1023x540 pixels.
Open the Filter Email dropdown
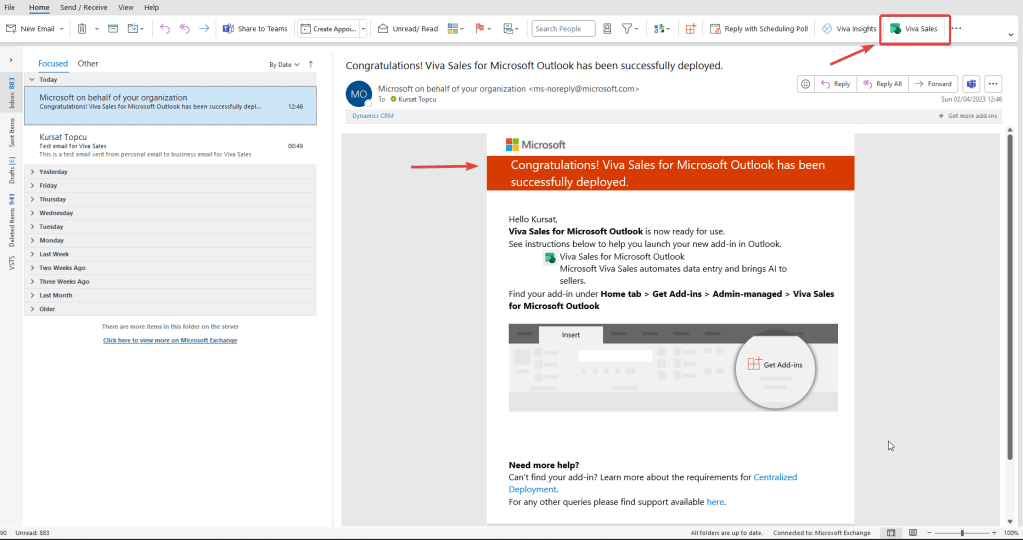(630, 29)
